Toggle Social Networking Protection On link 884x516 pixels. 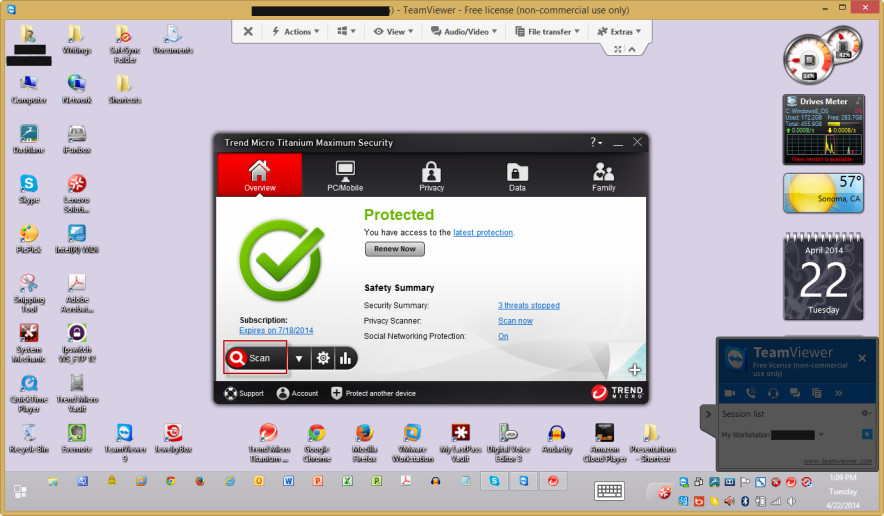[503, 336]
